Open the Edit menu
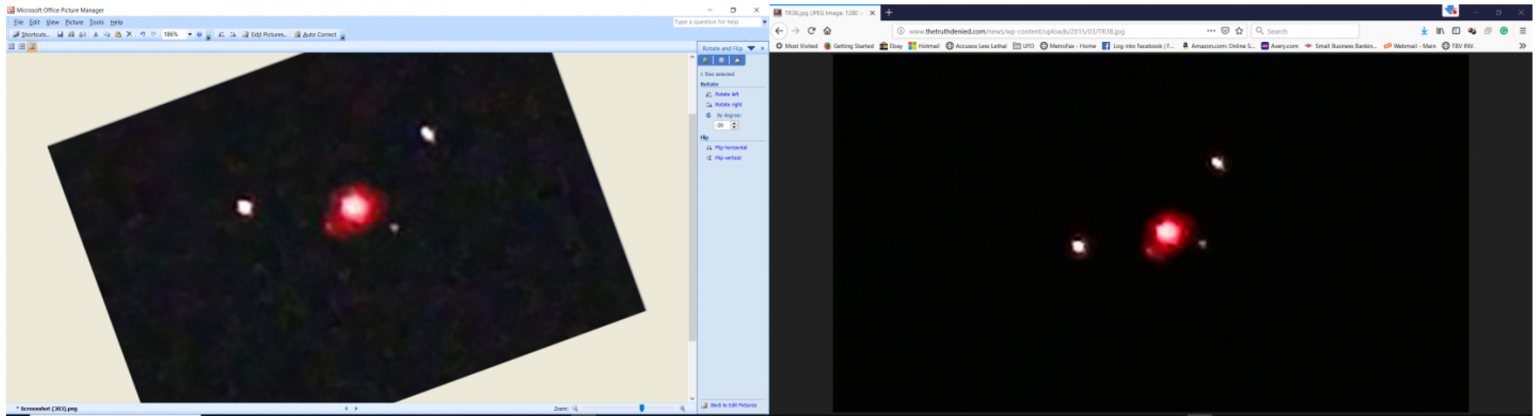Viewport: 1536px width, 416px height. pos(34,22)
